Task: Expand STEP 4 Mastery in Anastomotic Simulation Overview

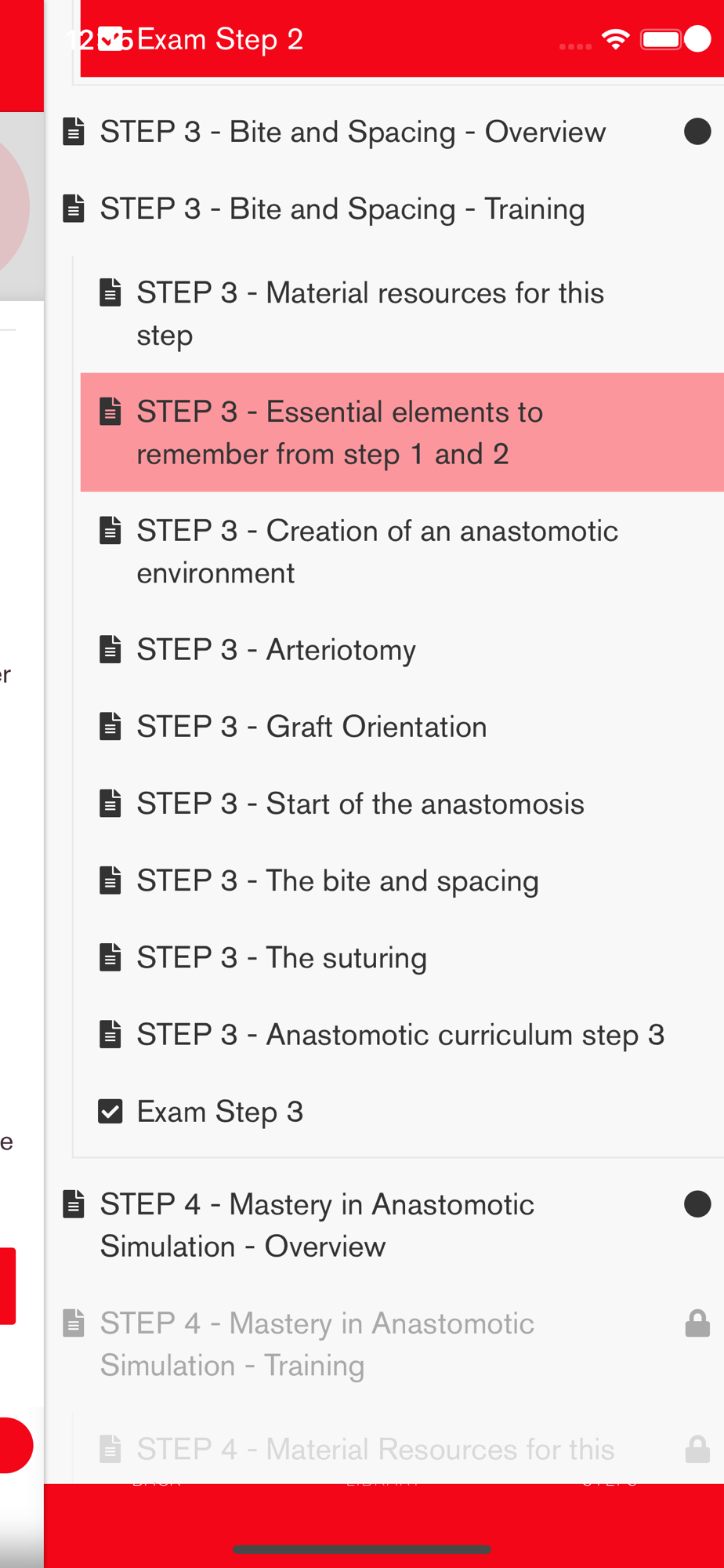Action: click(x=384, y=1225)
